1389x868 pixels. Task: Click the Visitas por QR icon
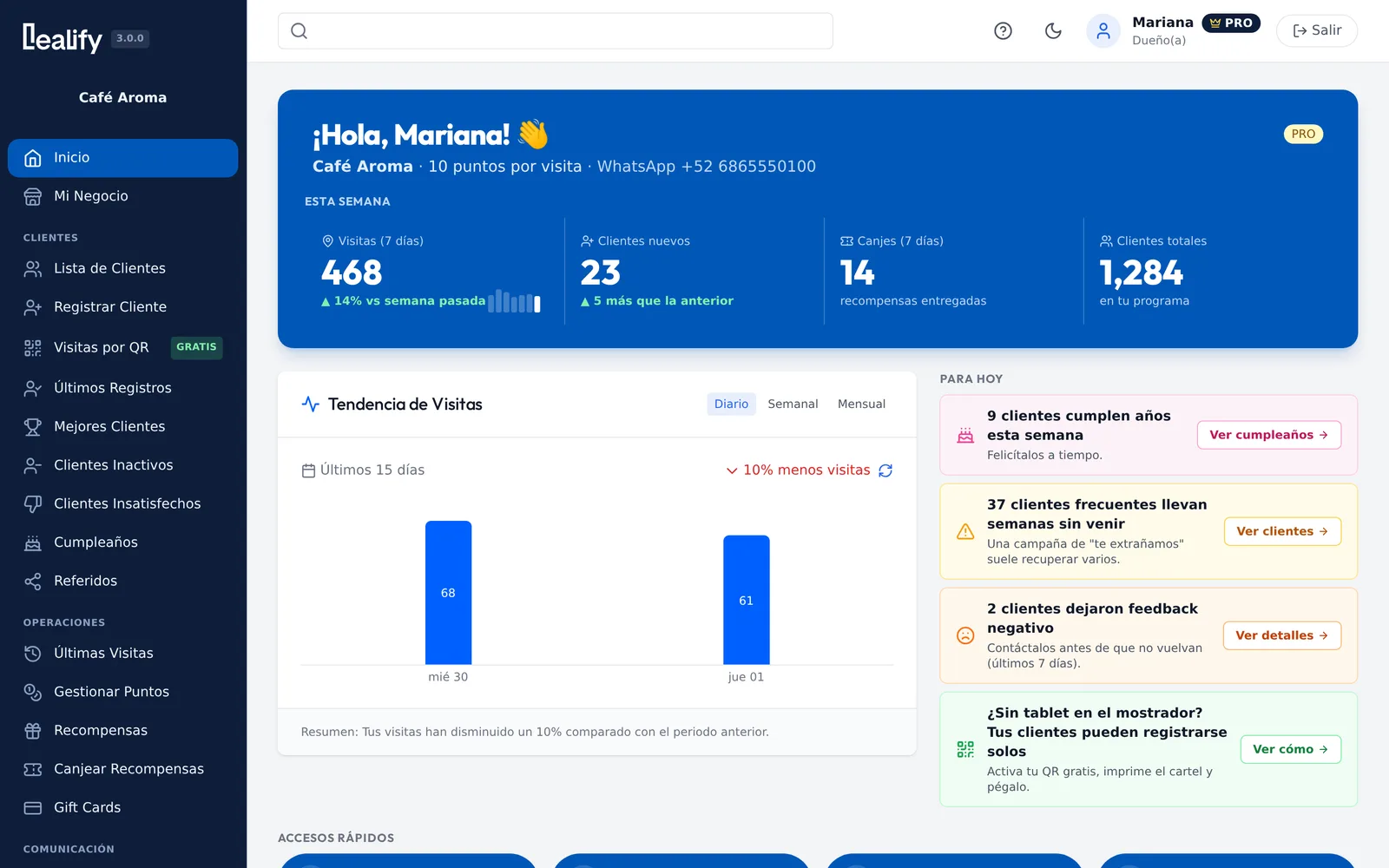(x=33, y=348)
